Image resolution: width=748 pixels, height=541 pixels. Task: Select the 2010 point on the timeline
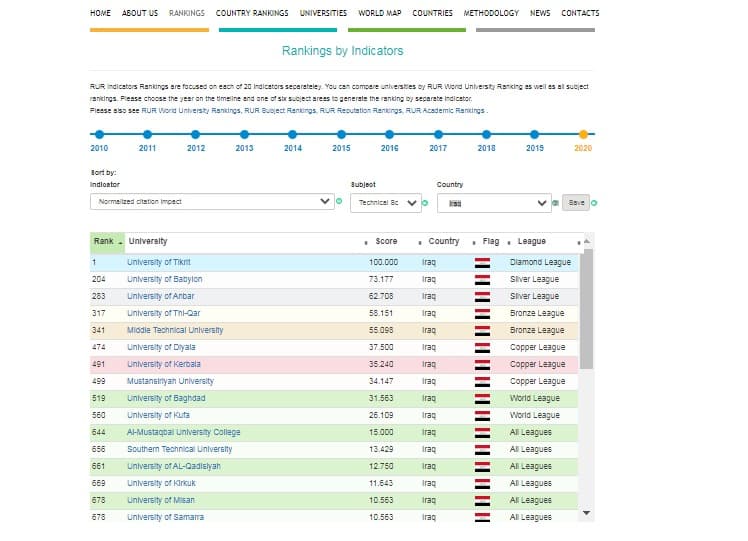click(x=99, y=134)
